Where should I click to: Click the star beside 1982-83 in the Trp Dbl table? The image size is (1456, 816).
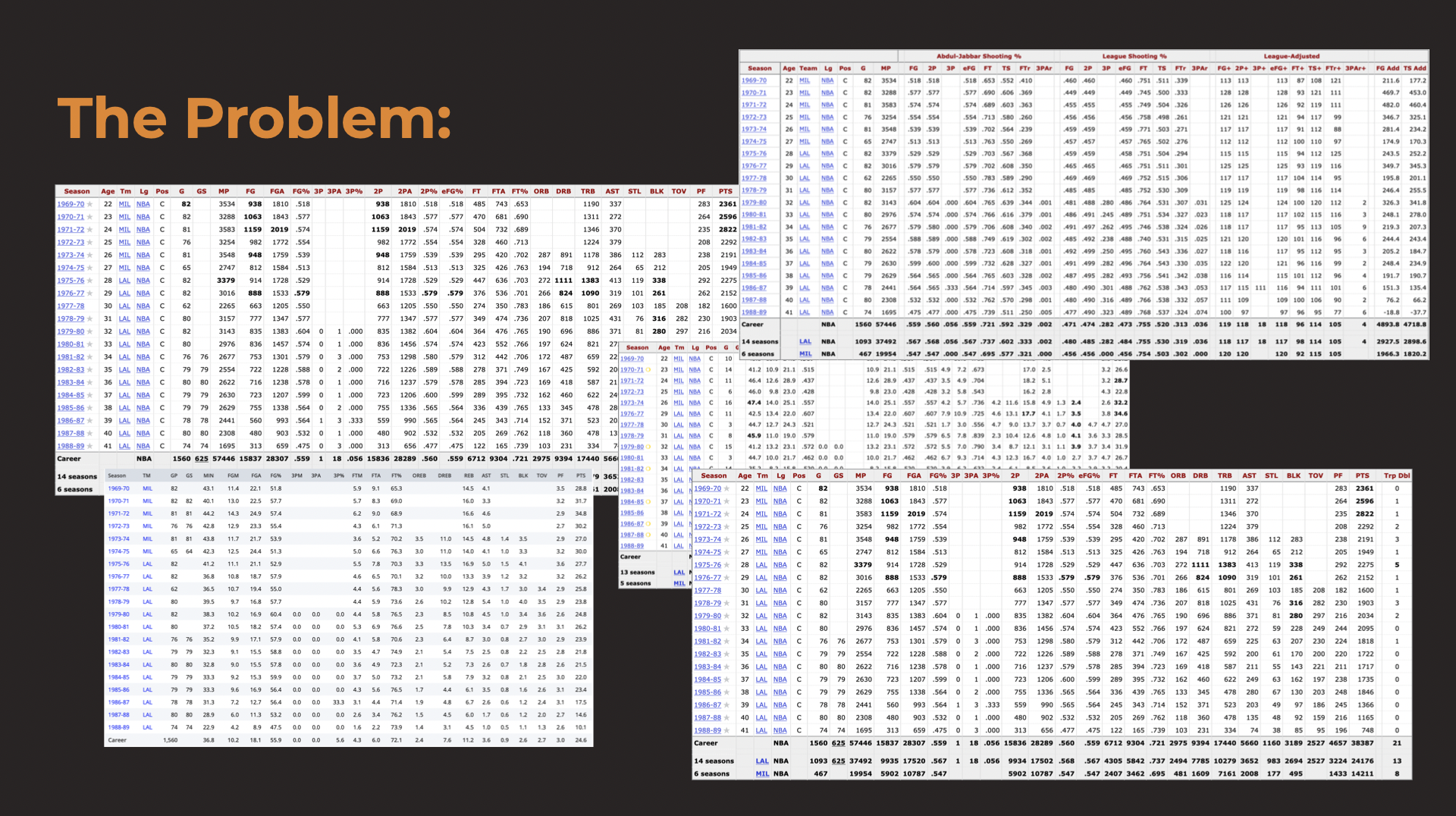(726, 654)
